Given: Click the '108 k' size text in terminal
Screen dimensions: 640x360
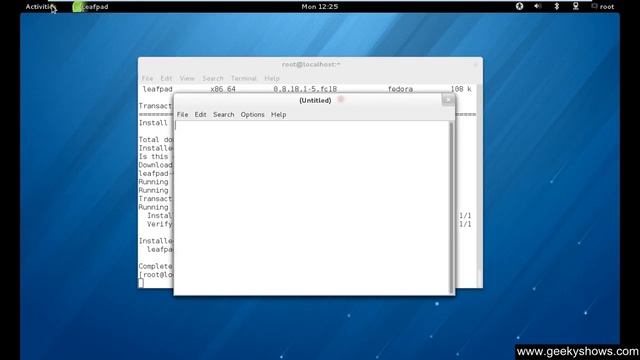Looking at the screenshot, I should [x=461, y=89].
